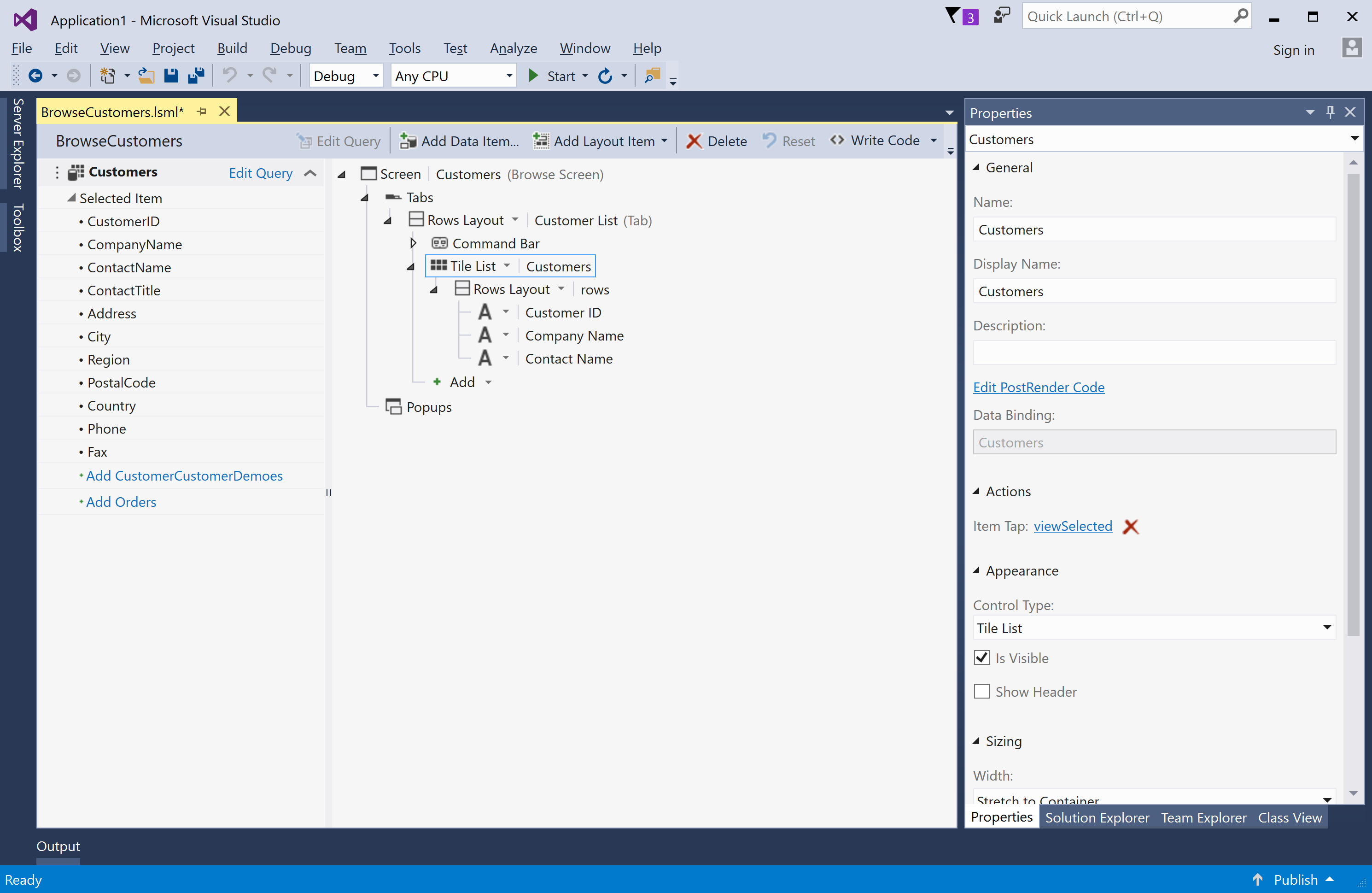This screenshot has height=893, width=1372.
Task: Click the Redo arrow icon
Action: coord(270,75)
